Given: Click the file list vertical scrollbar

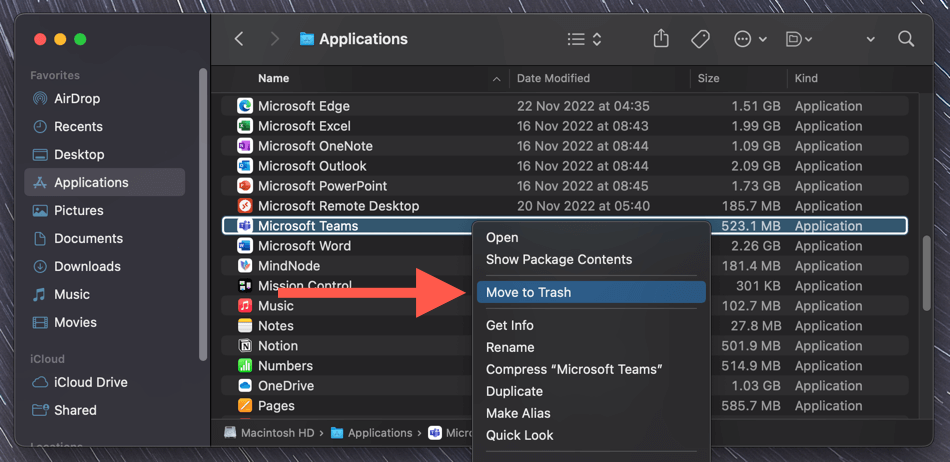Looking at the screenshot, I should tap(926, 273).
